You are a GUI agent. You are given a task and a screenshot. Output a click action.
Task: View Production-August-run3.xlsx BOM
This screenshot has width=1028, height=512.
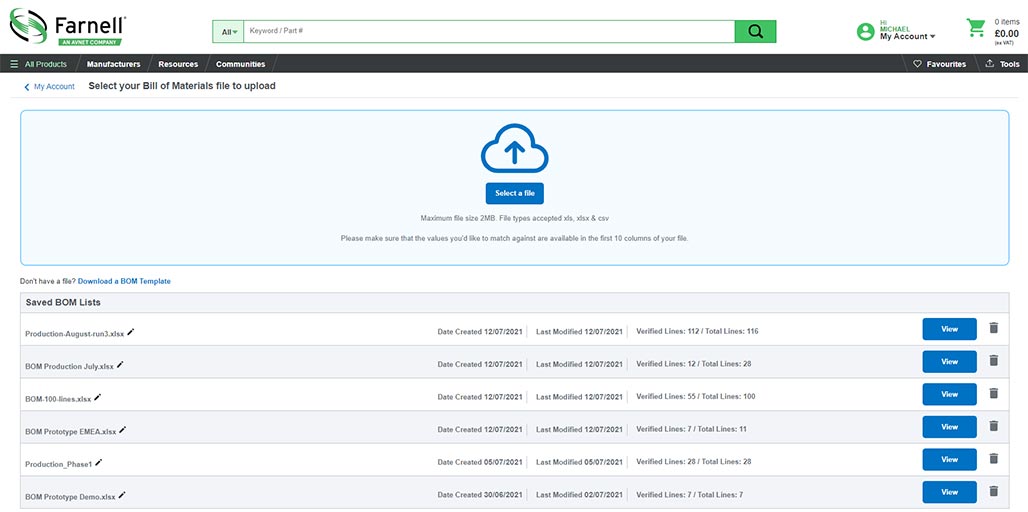click(x=949, y=329)
